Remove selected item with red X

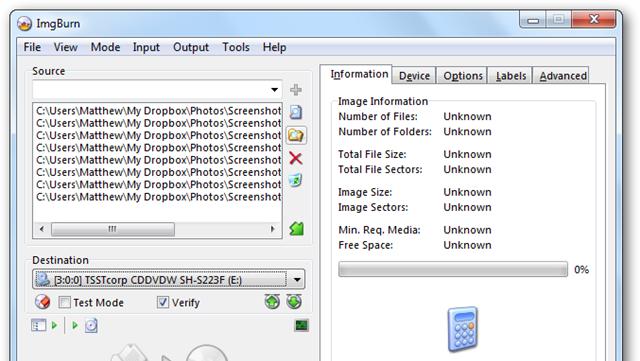[x=296, y=158]
